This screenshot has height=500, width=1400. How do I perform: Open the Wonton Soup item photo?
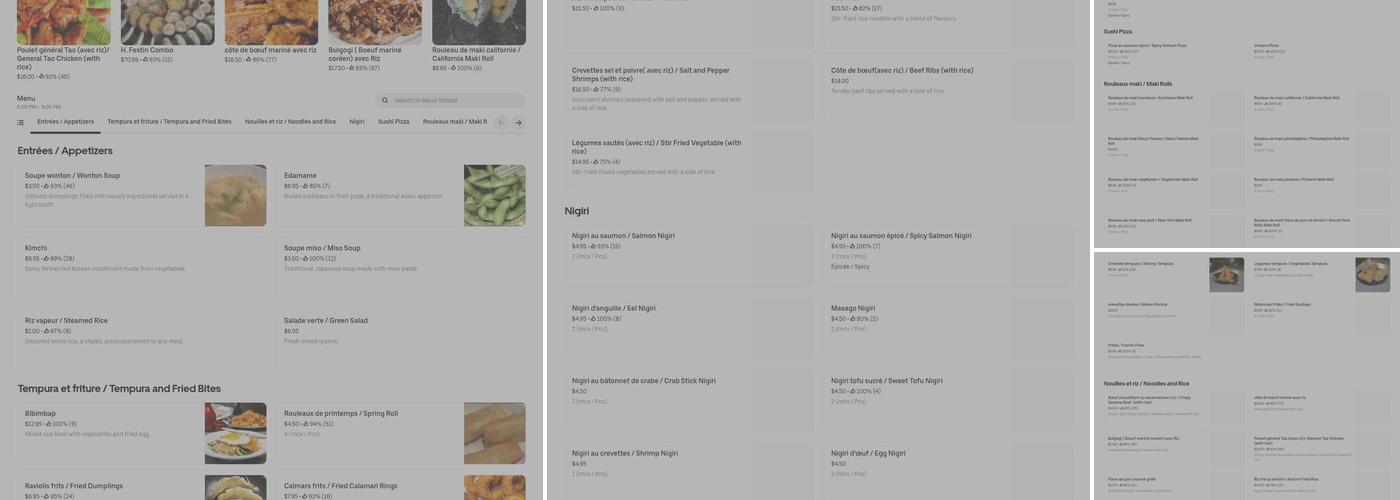pos(236,195)
